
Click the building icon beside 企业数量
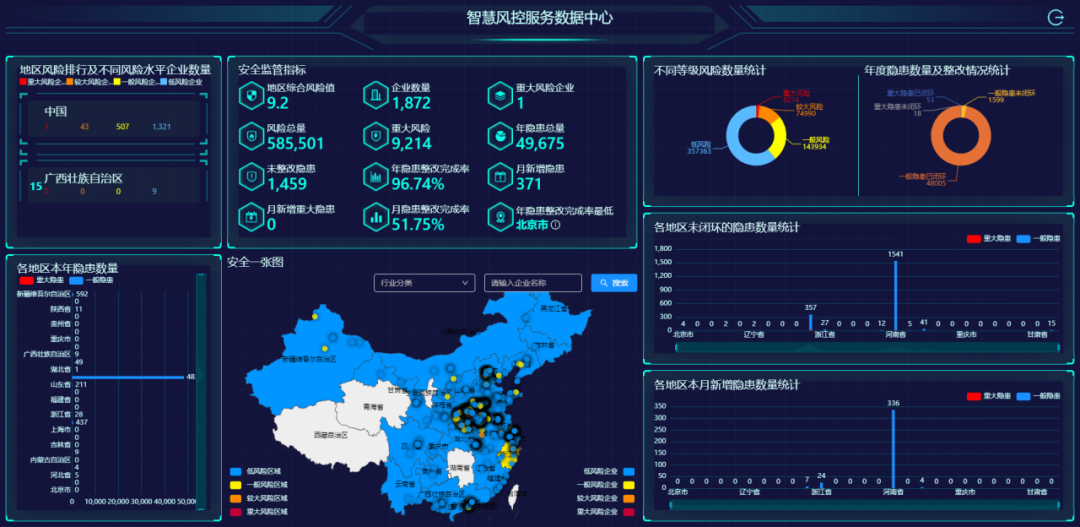[375, 96]
